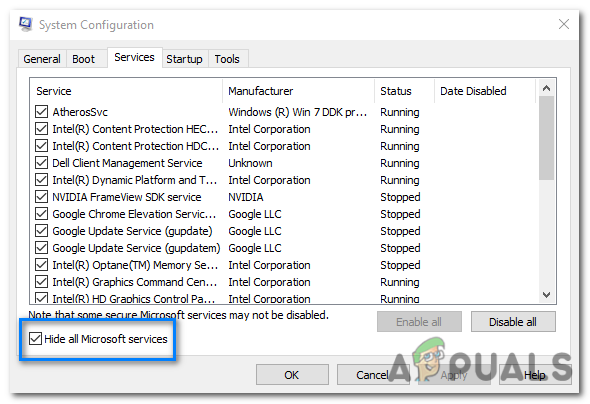Click Stopped status of NVIDIA FrameView service
Screen dimensions: 590x404
tap(400, 197)
